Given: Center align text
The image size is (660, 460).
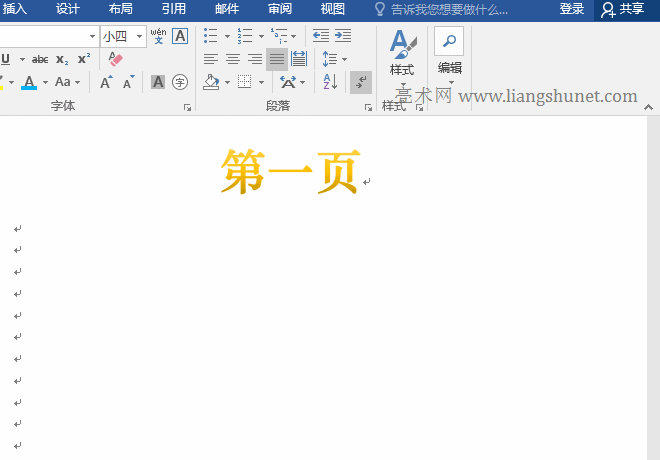Looking at the screenshot, I should pos(233,59).
